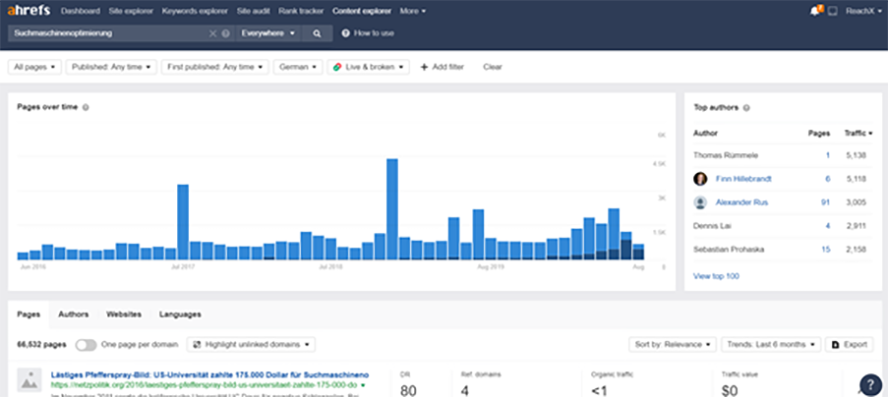The width and height of the screenshot is (888, 397).
Task: Click Alexander Rus's avatar icon
Action: tap(701, 202)
